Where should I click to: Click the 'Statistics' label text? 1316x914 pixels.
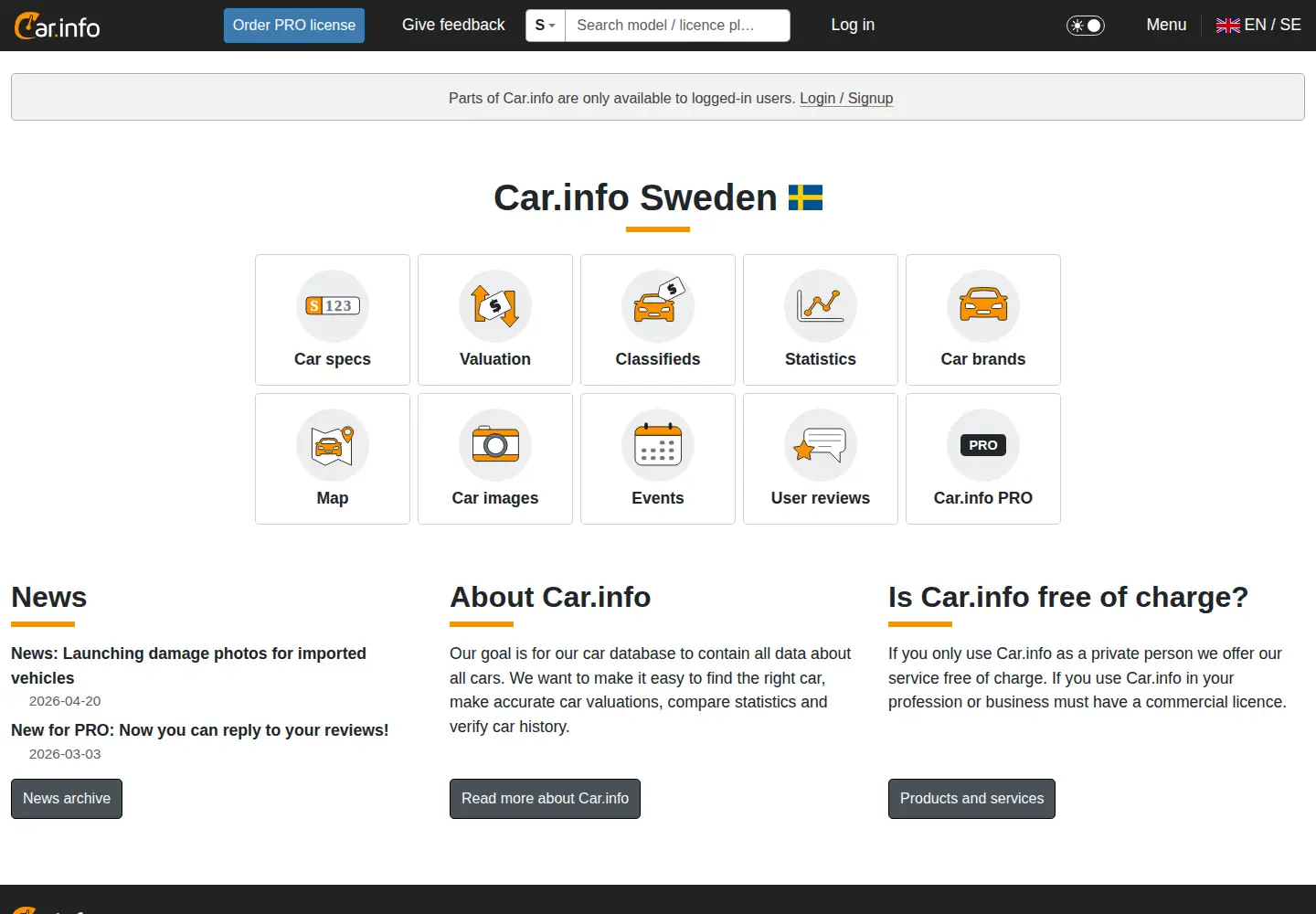point(821,359)
